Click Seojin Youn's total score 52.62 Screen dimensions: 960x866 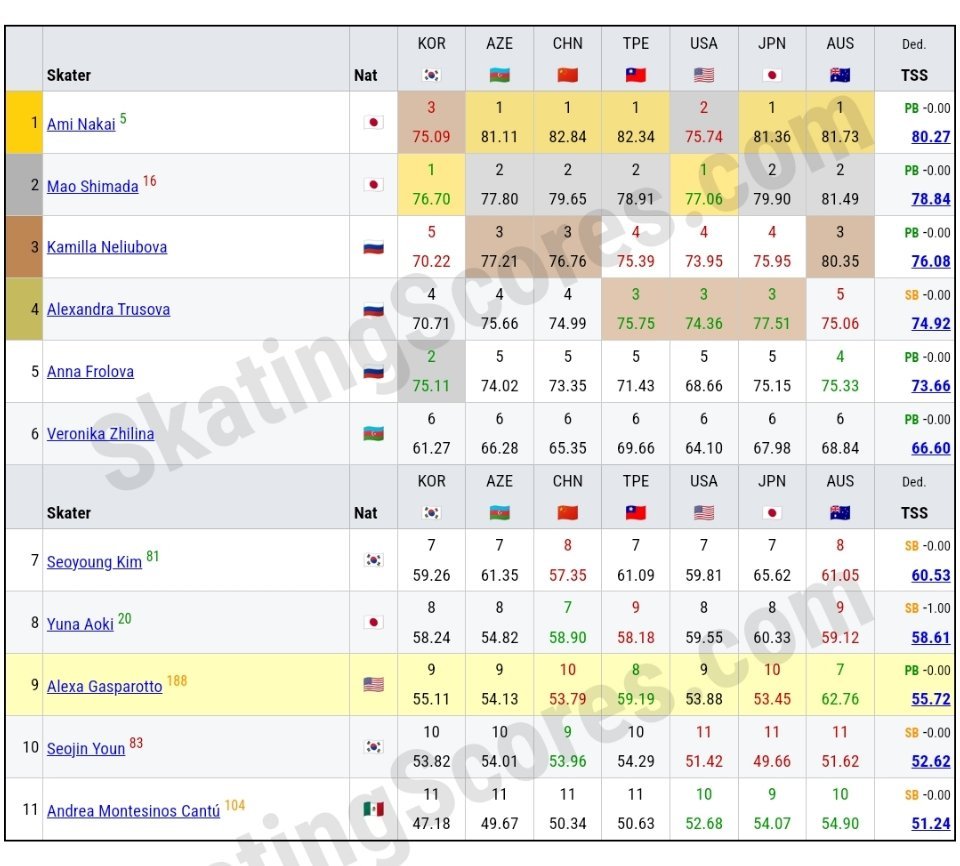click(931, 761)
